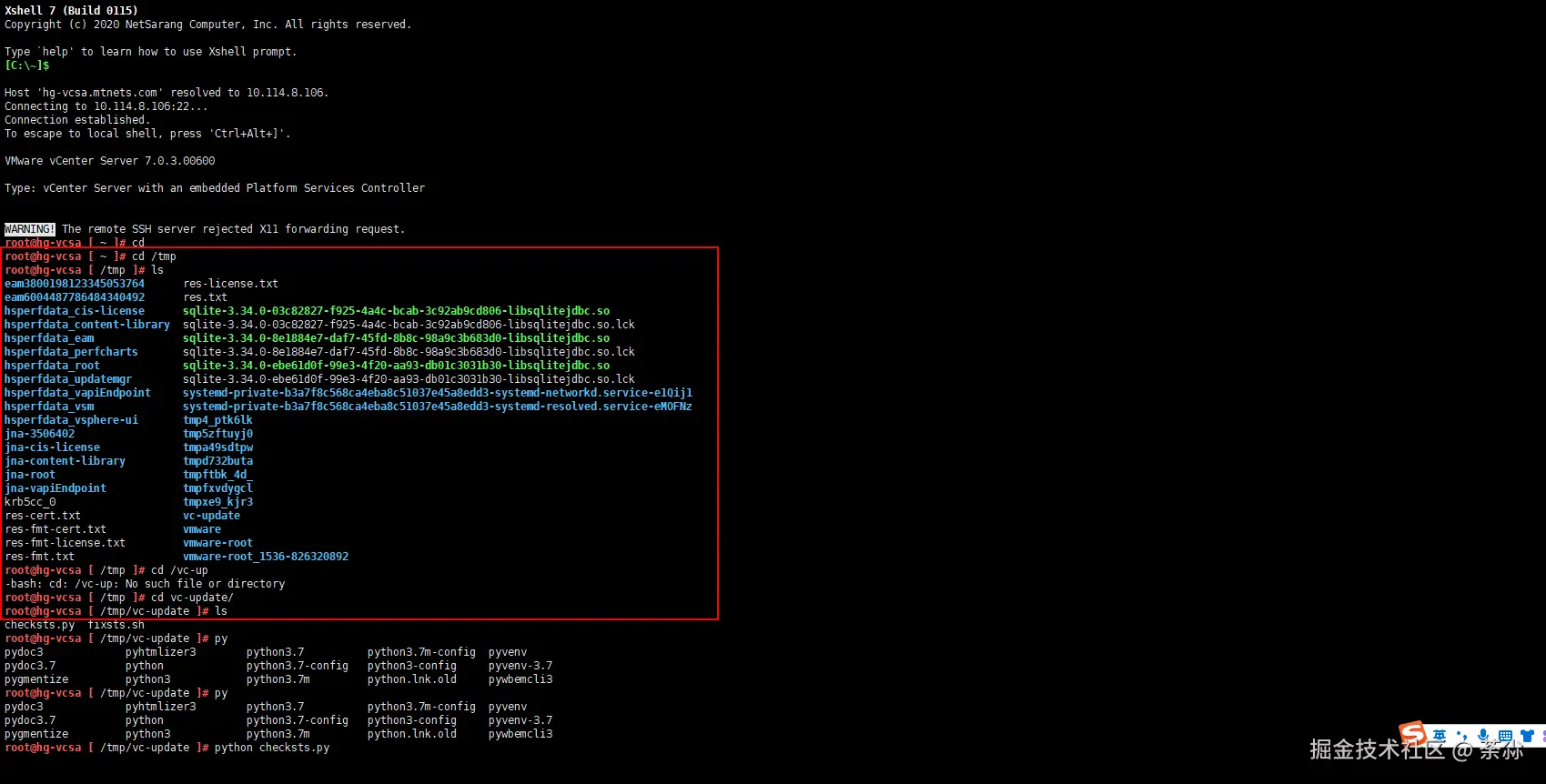Click the 'tmp5zftuyj0' directory
This screenshot has height=784, width=1546.
(217, 434)
